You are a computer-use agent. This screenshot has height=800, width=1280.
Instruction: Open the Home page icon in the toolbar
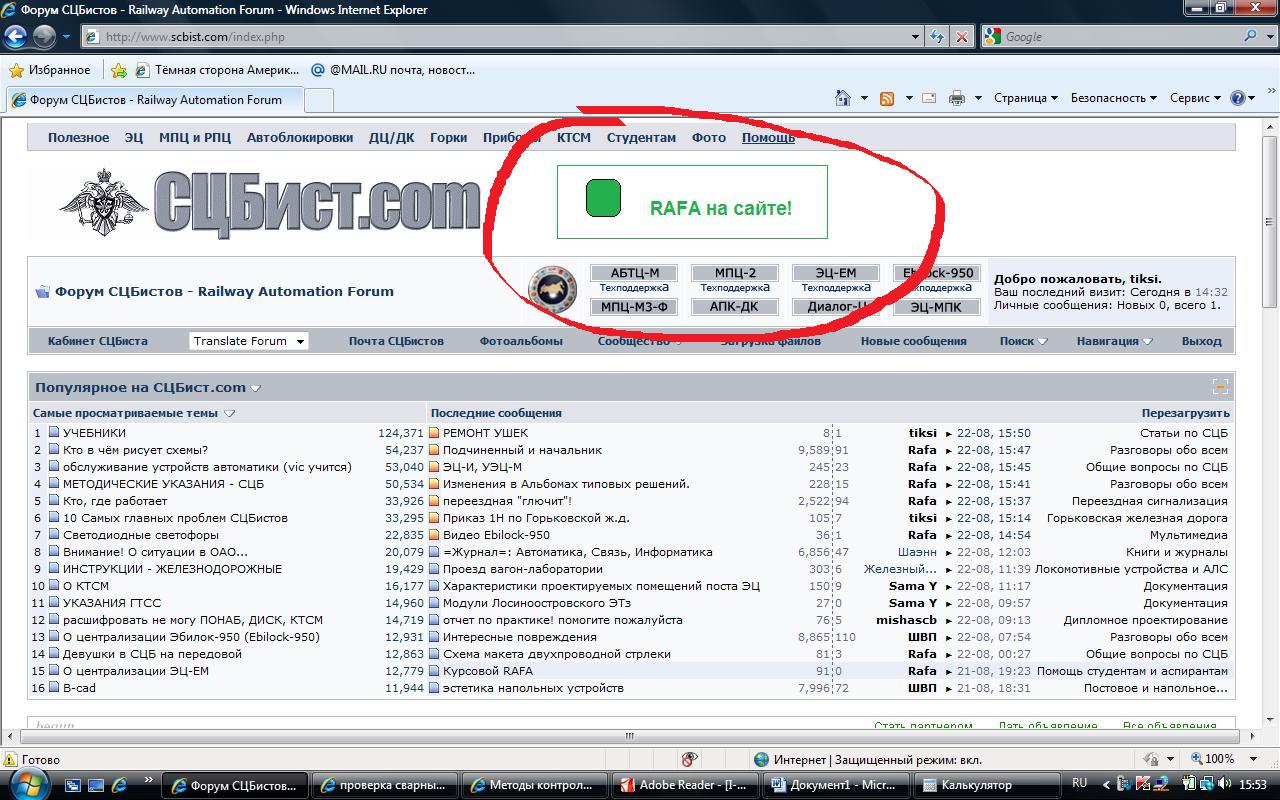843,98
